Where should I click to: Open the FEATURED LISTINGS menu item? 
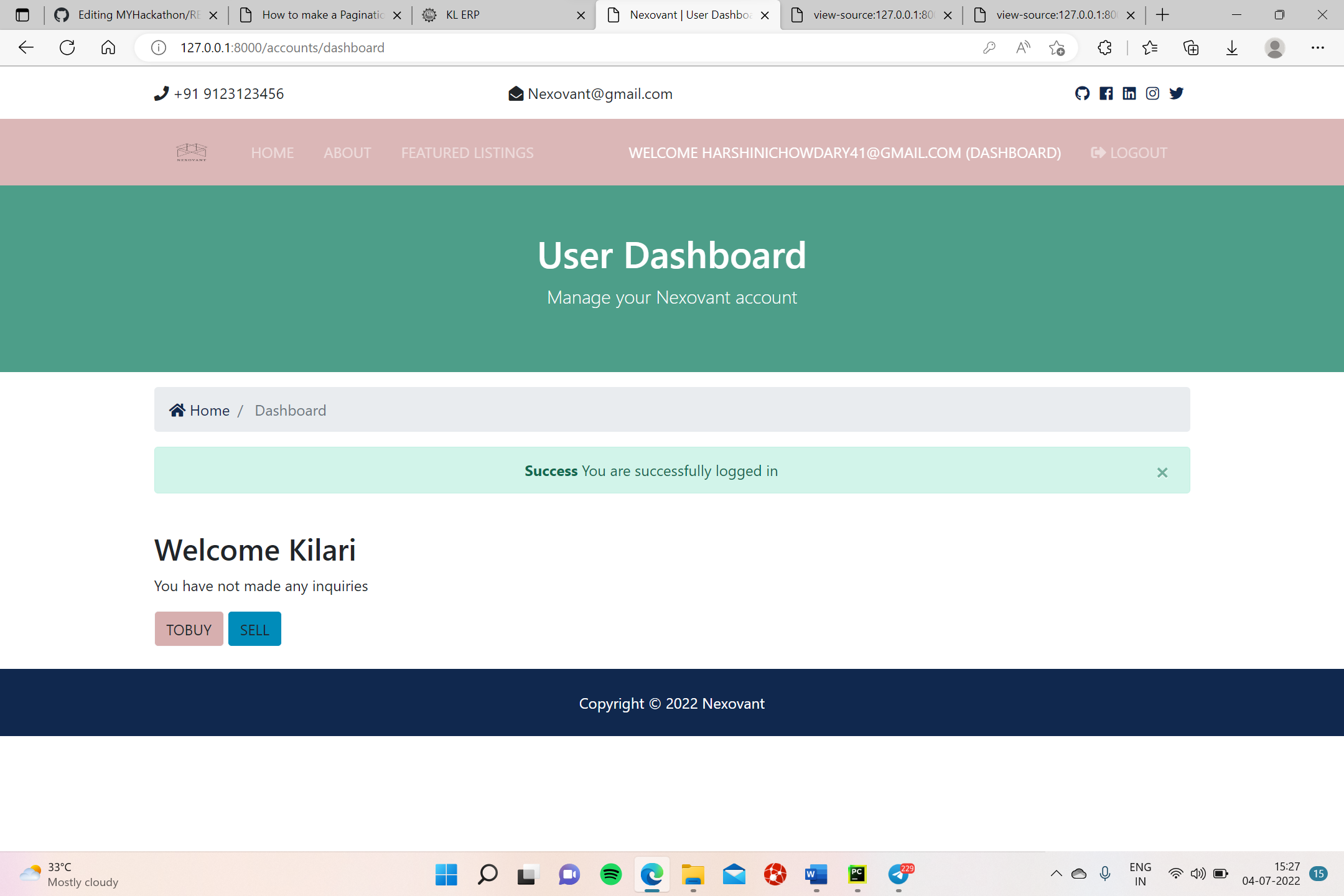coord(467,152)
